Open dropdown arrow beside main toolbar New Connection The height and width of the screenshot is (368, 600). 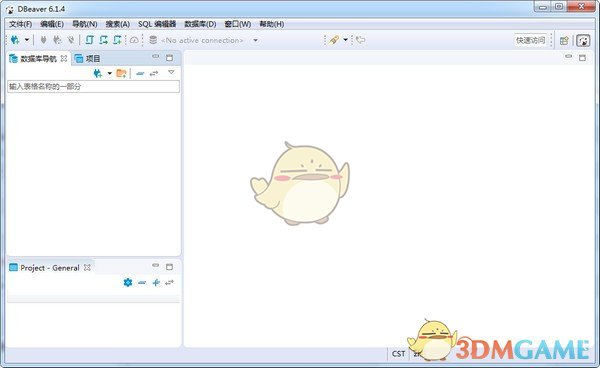tap(27, 40)
